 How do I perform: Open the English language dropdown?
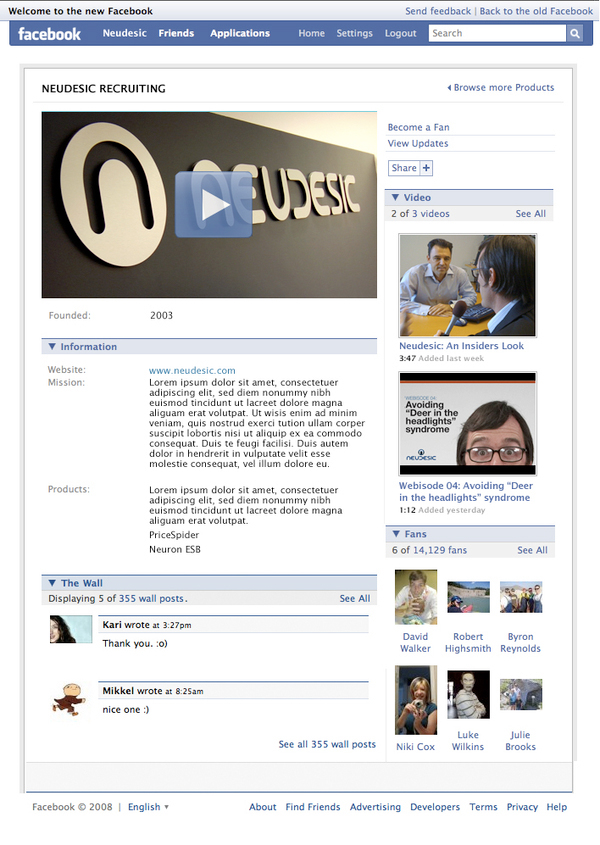click(148, 807)
